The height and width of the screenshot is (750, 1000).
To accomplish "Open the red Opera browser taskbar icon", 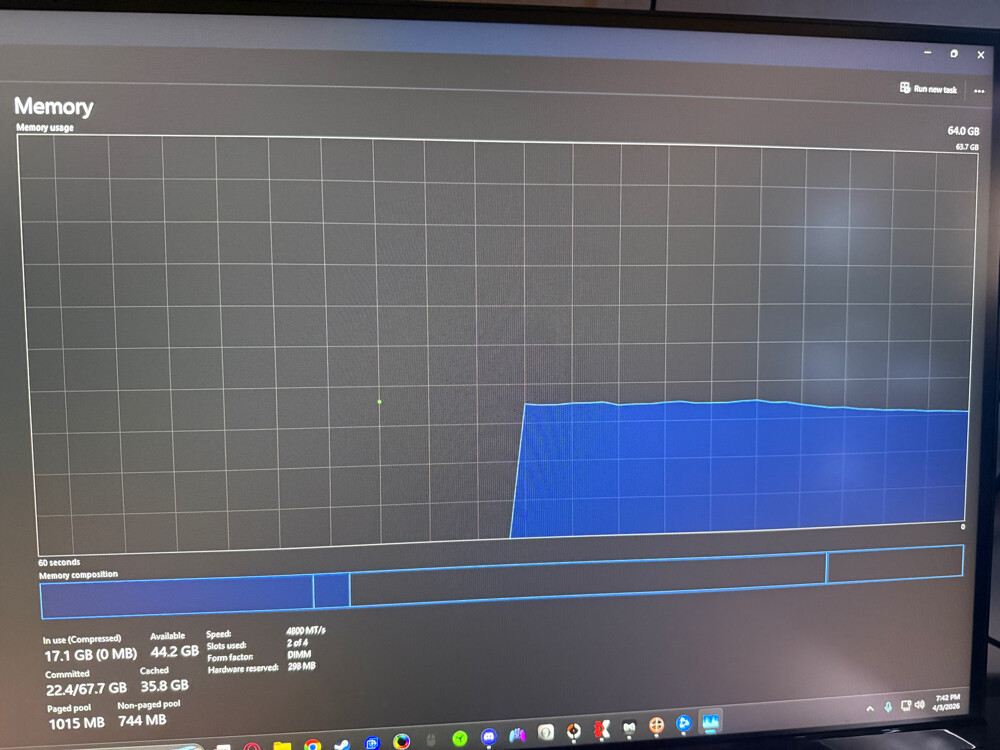I will pyautogui.click(x=252, y=746).
